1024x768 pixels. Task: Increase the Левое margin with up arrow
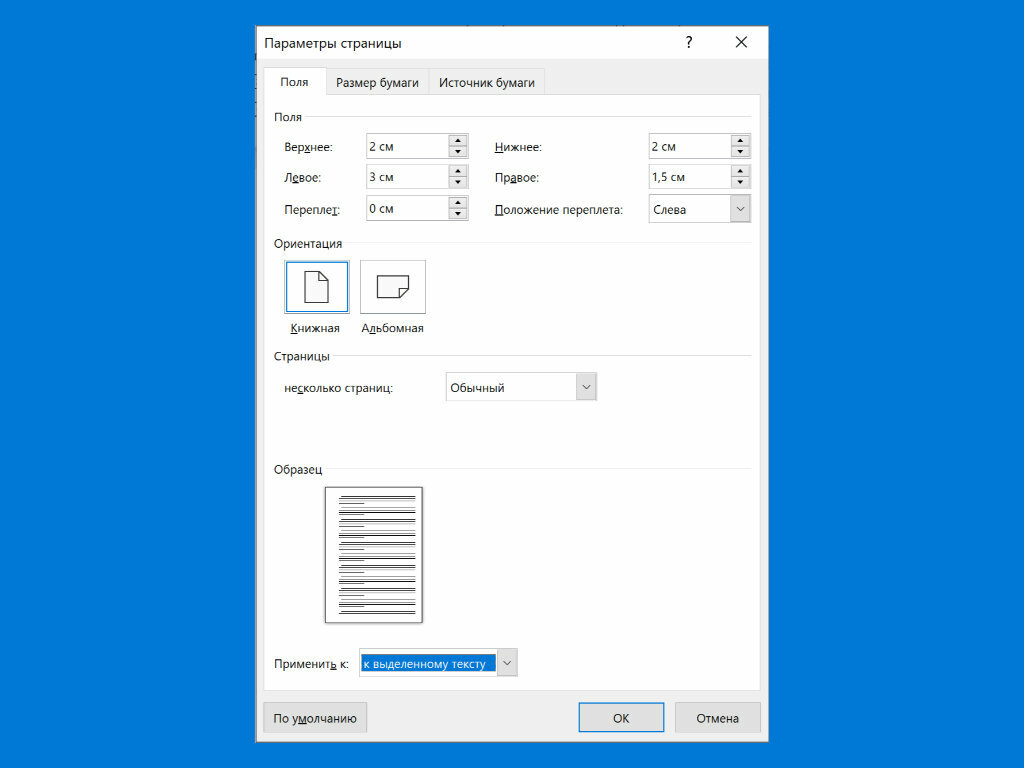458,171
